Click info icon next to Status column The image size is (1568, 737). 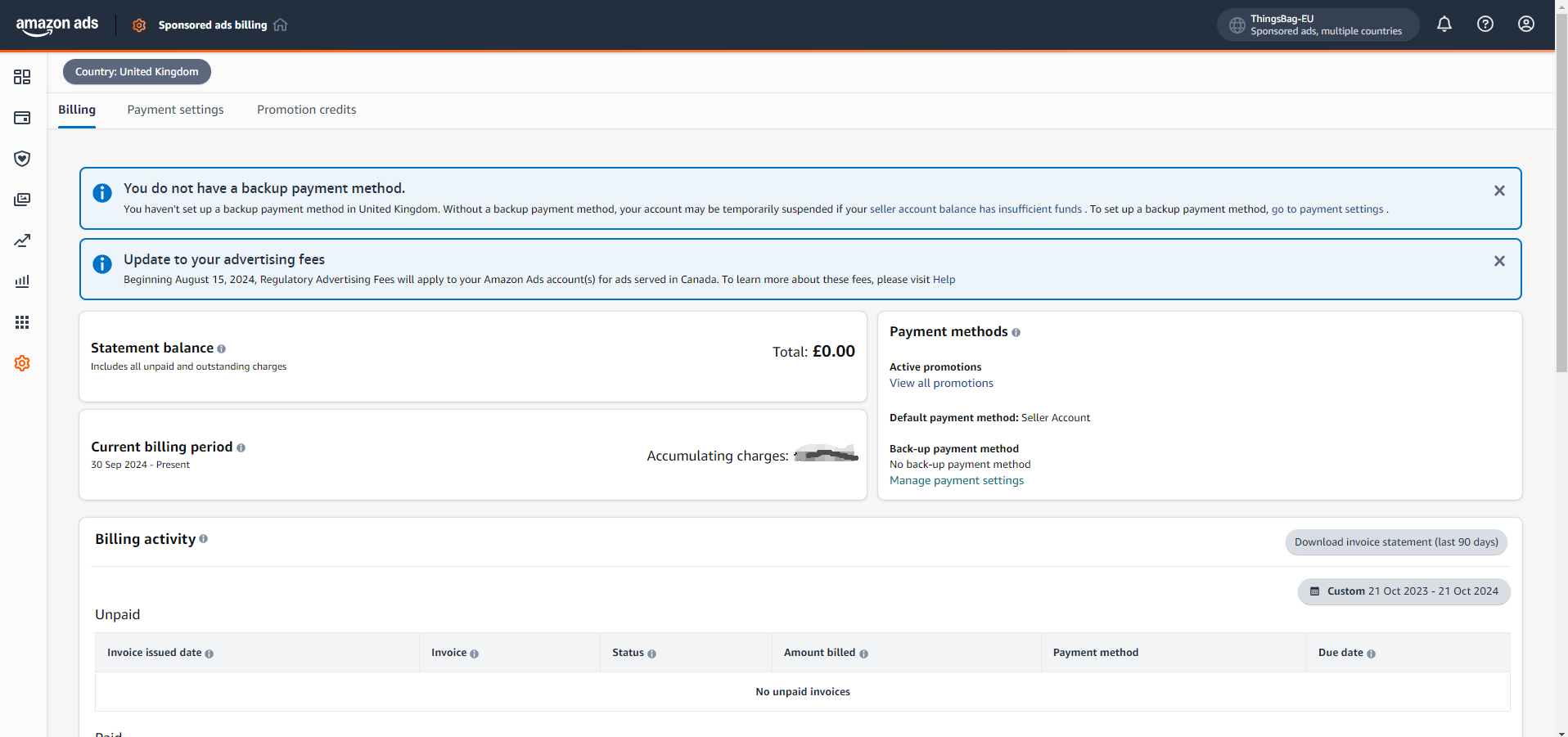[x=651, y=654]
